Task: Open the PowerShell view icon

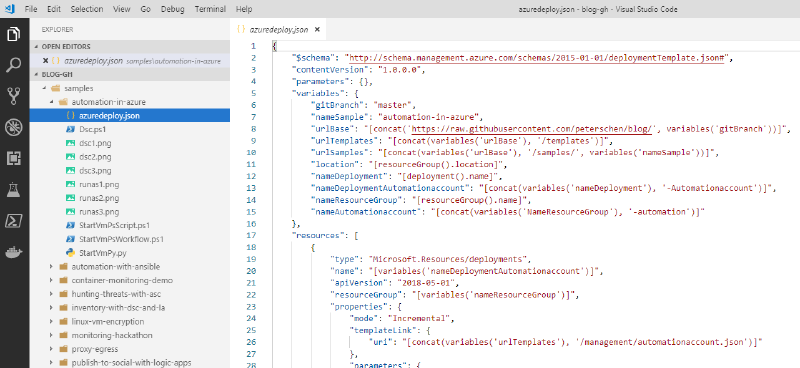Action: [x=14, y=220]
